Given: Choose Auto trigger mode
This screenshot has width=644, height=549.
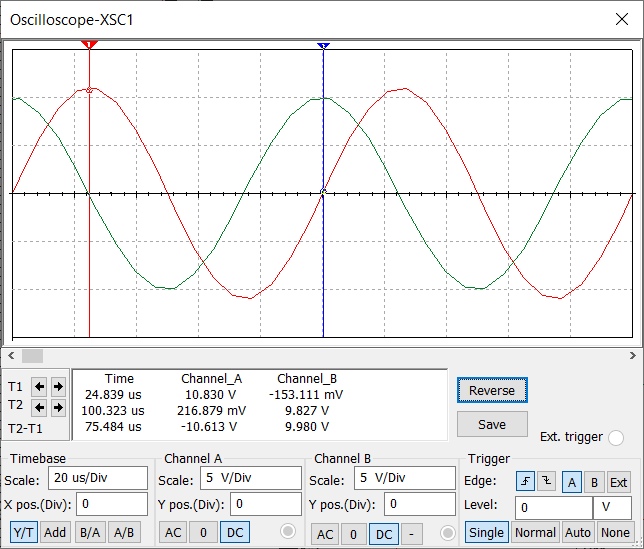Looking at the screenshot, I should pos(577,533).
